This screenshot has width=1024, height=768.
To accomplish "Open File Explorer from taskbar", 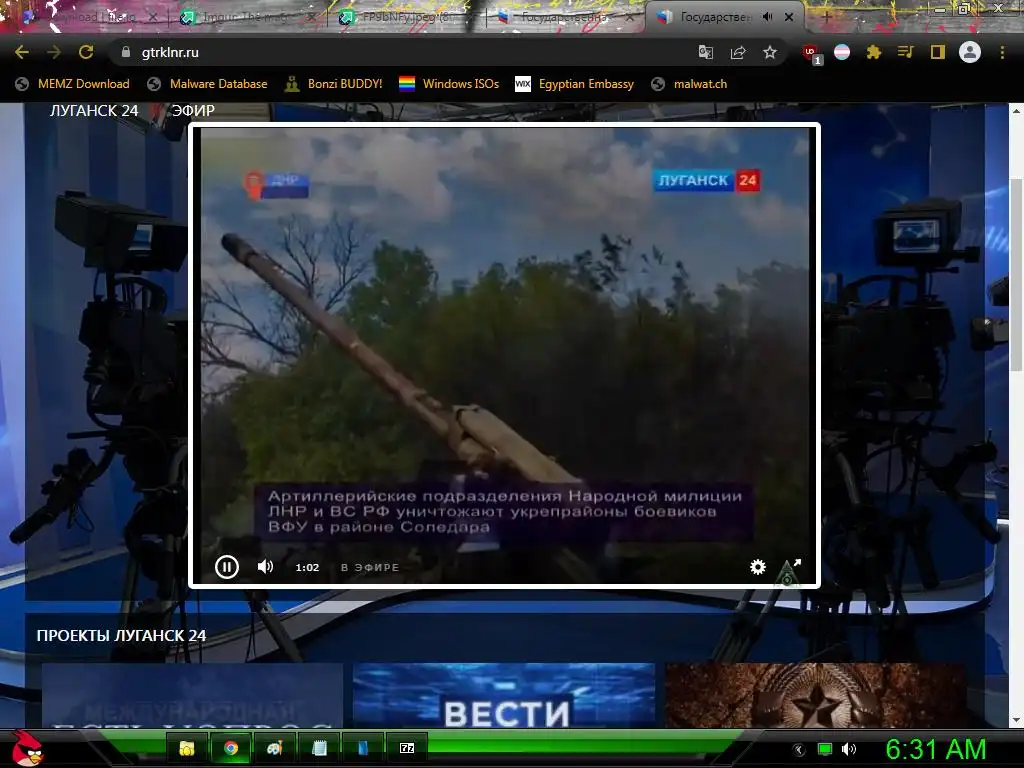I will pos(187,748).
